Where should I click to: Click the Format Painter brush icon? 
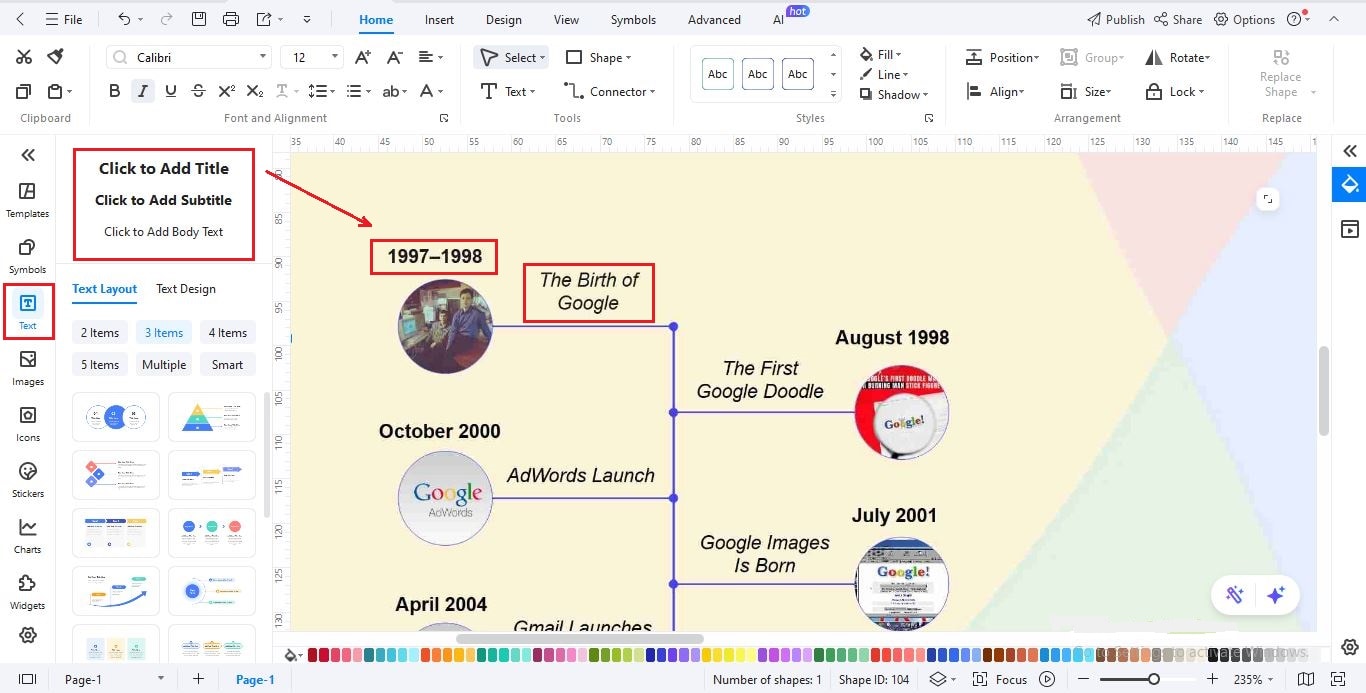56,57
